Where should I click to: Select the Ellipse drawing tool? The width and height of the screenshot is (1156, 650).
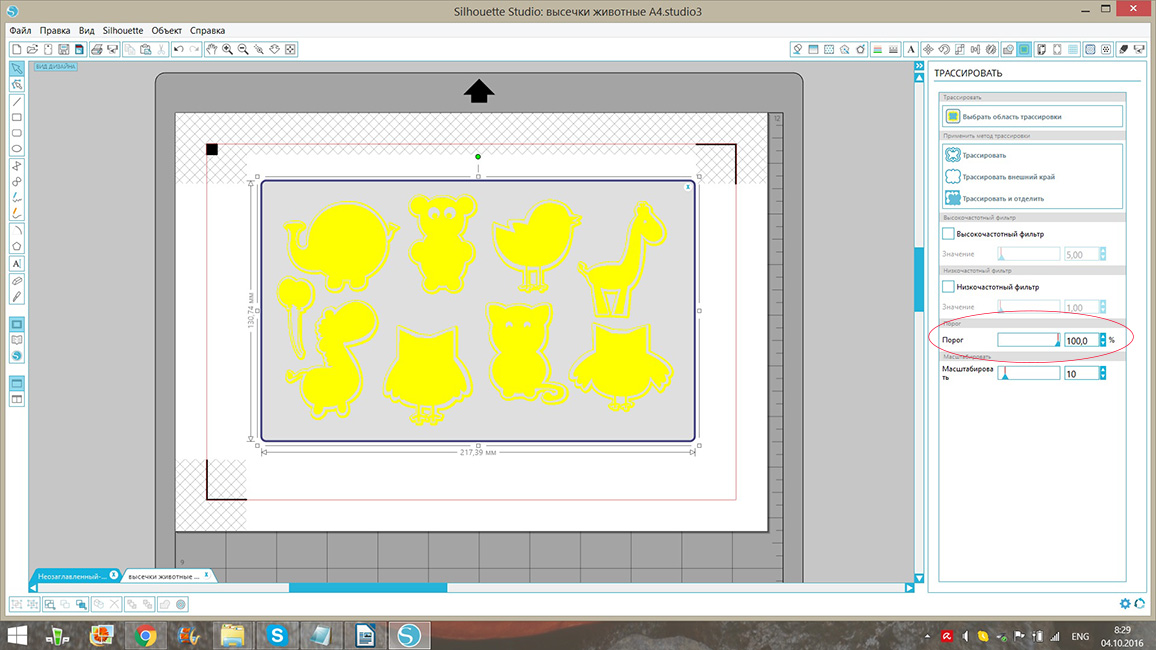[x=17, y=149]
